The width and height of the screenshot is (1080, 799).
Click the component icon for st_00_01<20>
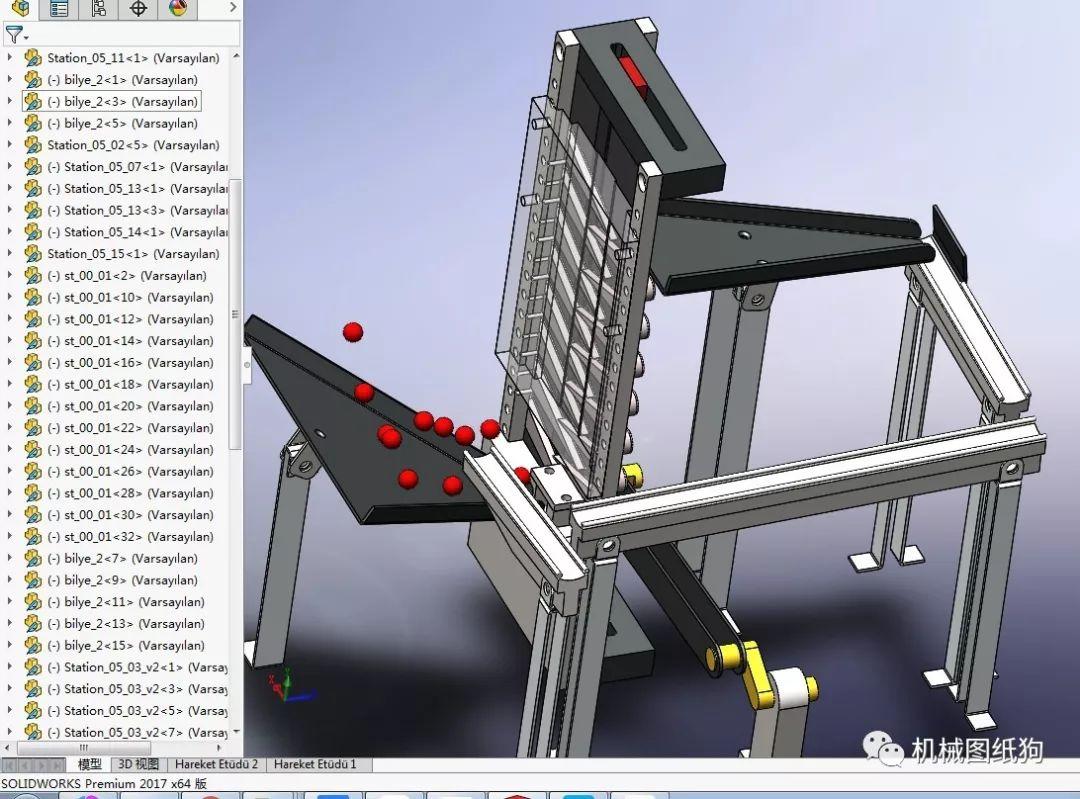point(32,406)
